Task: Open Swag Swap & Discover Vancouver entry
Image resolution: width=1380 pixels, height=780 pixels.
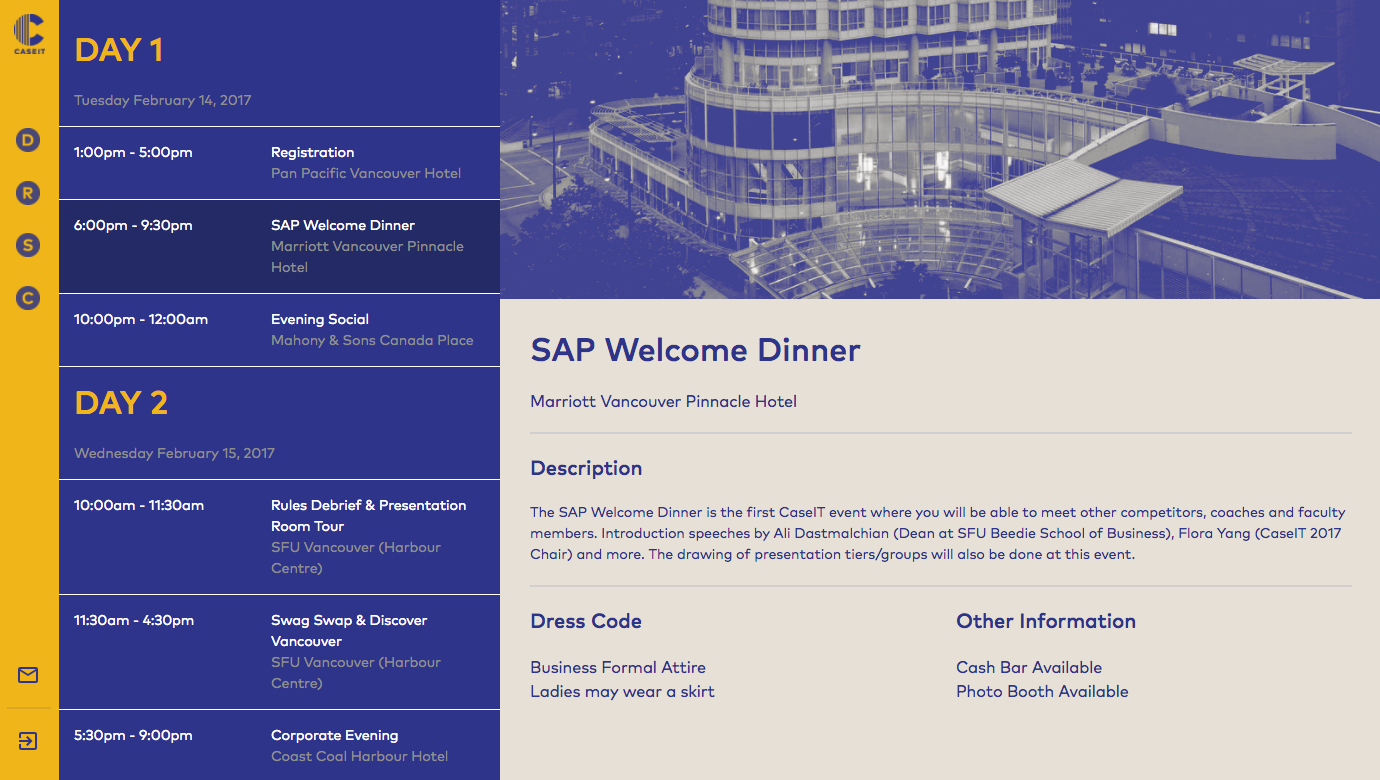Action: (279, 652)
